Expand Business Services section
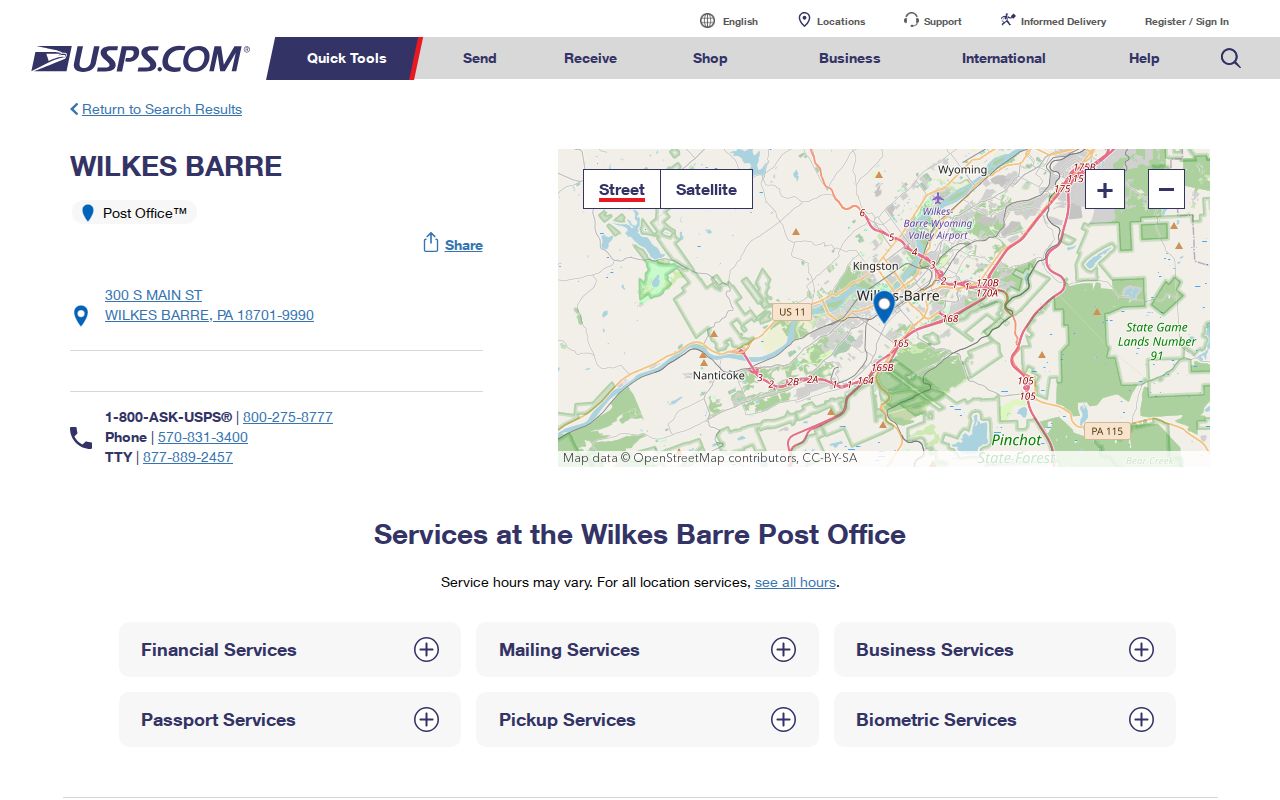1280x800 pixels. 1004,650
